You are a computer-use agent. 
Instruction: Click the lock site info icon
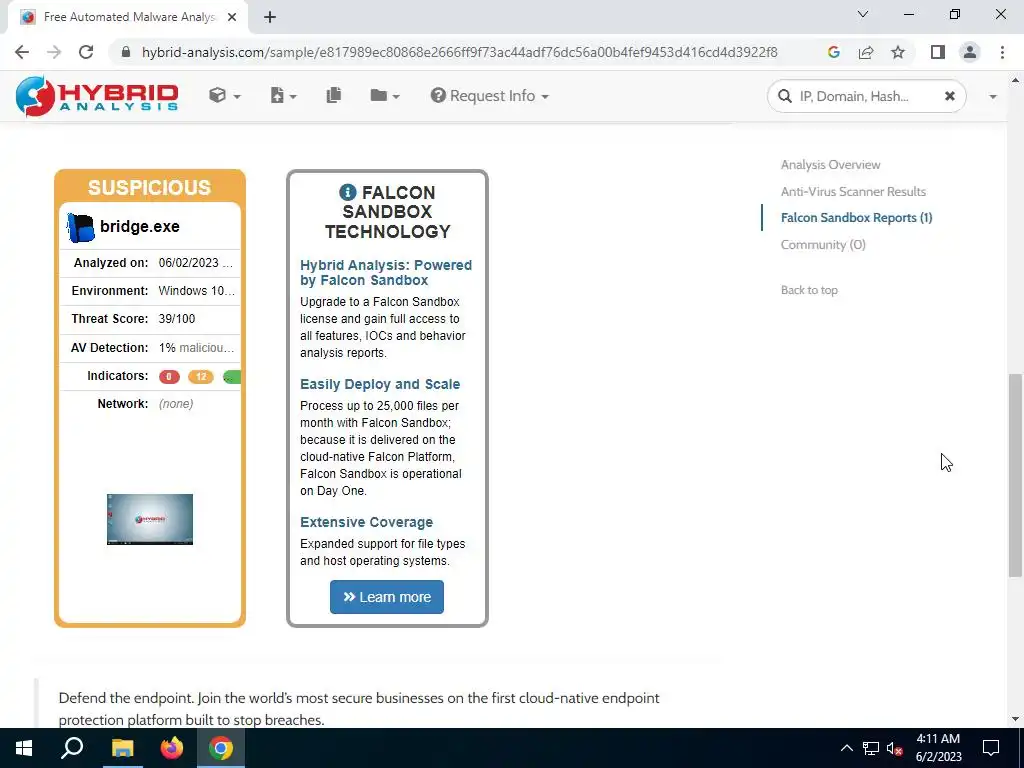click(126, 52)
